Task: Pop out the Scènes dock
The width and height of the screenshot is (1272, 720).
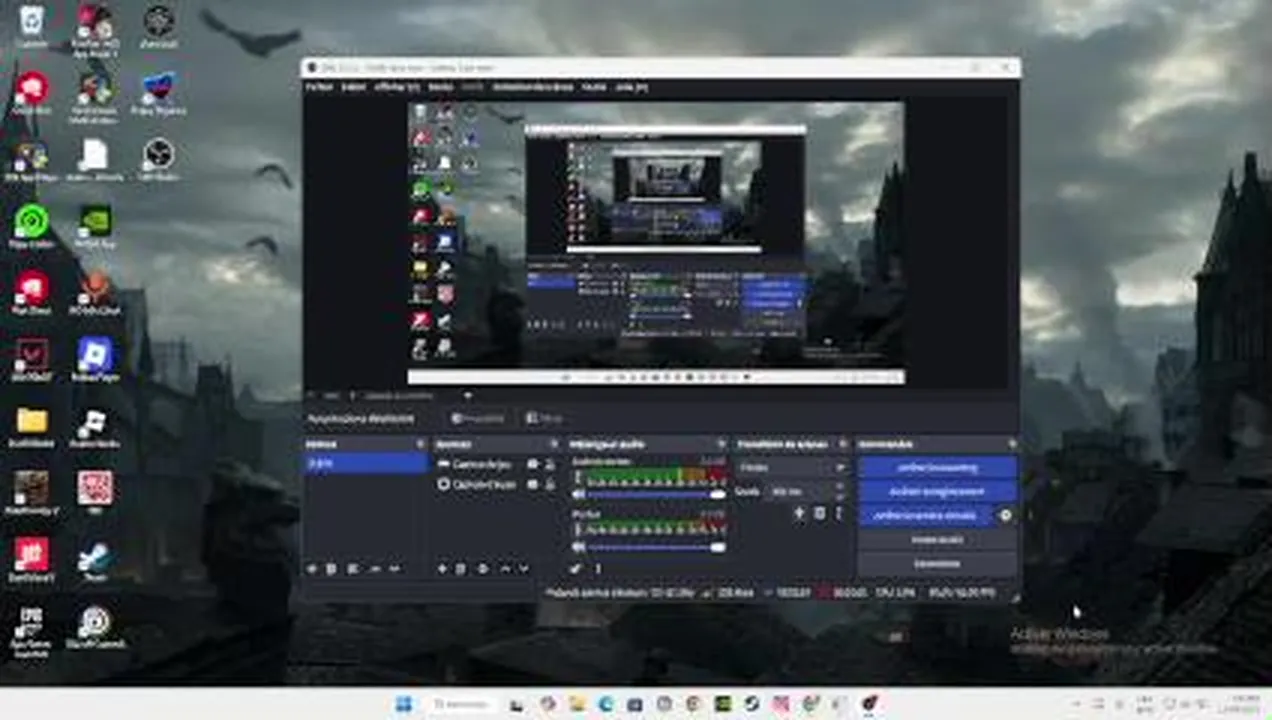Action: pos(420,444)
